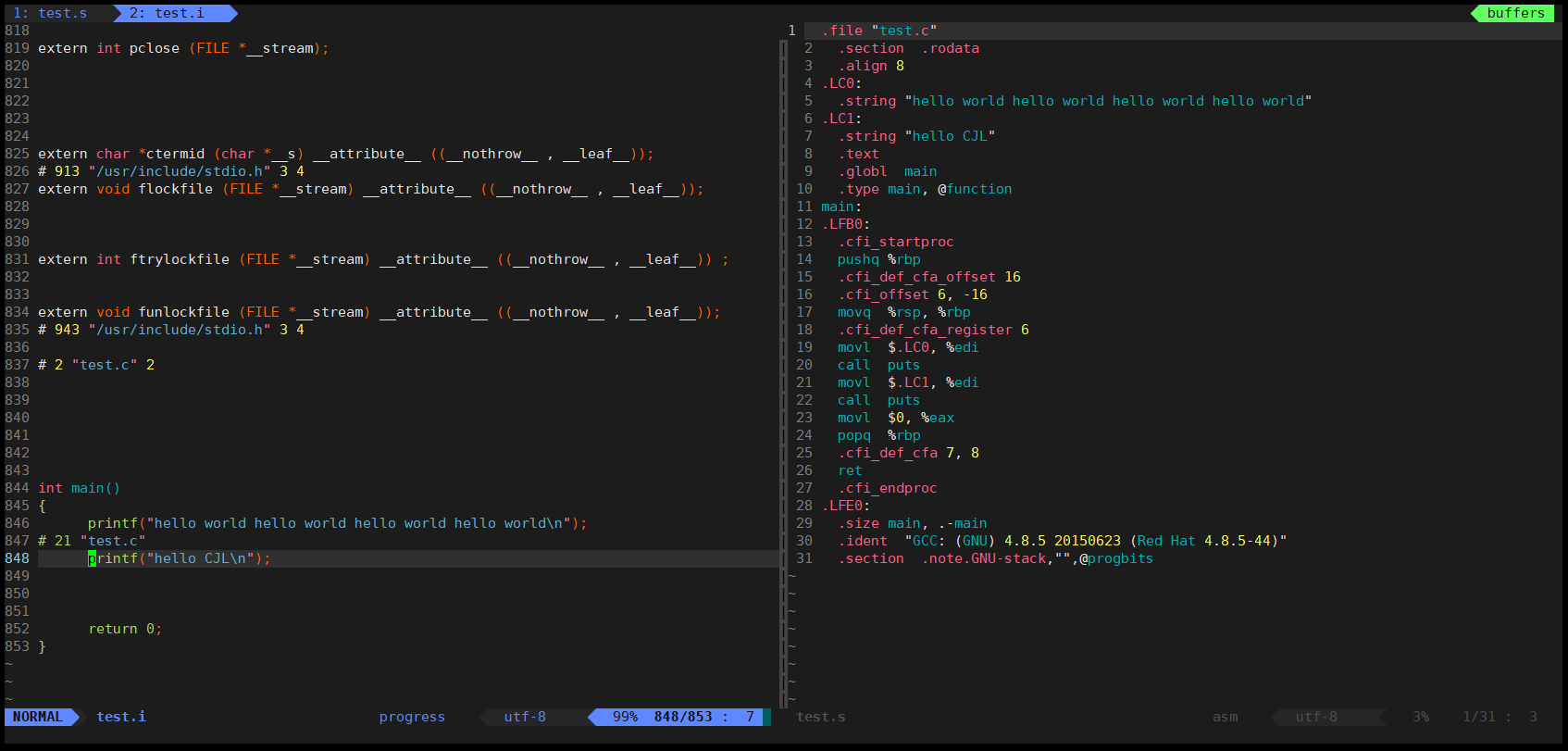Click 'call puts' on line 20
The image size is (1568, 751).
(x=879, y=365)
